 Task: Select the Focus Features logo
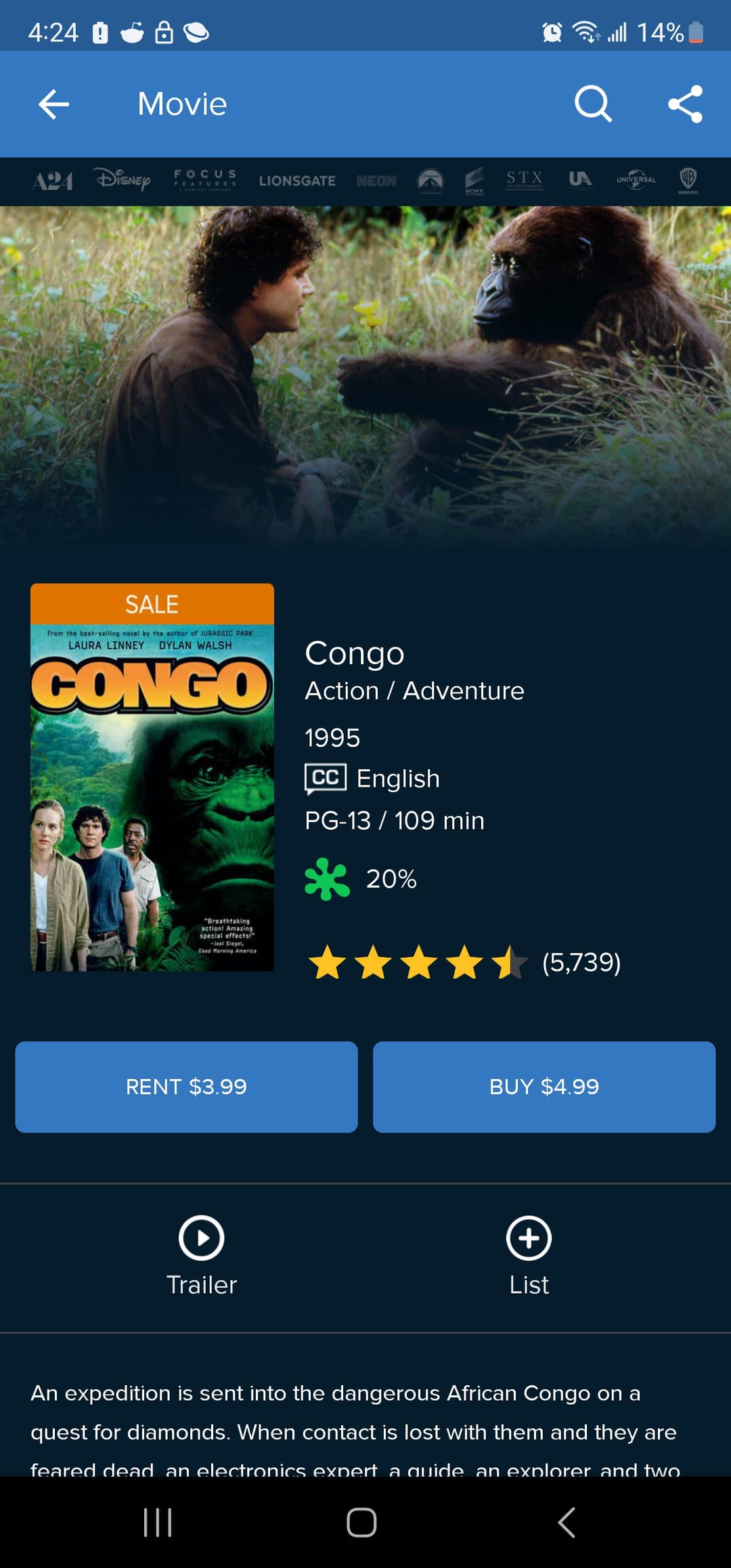tap(205, 180)
